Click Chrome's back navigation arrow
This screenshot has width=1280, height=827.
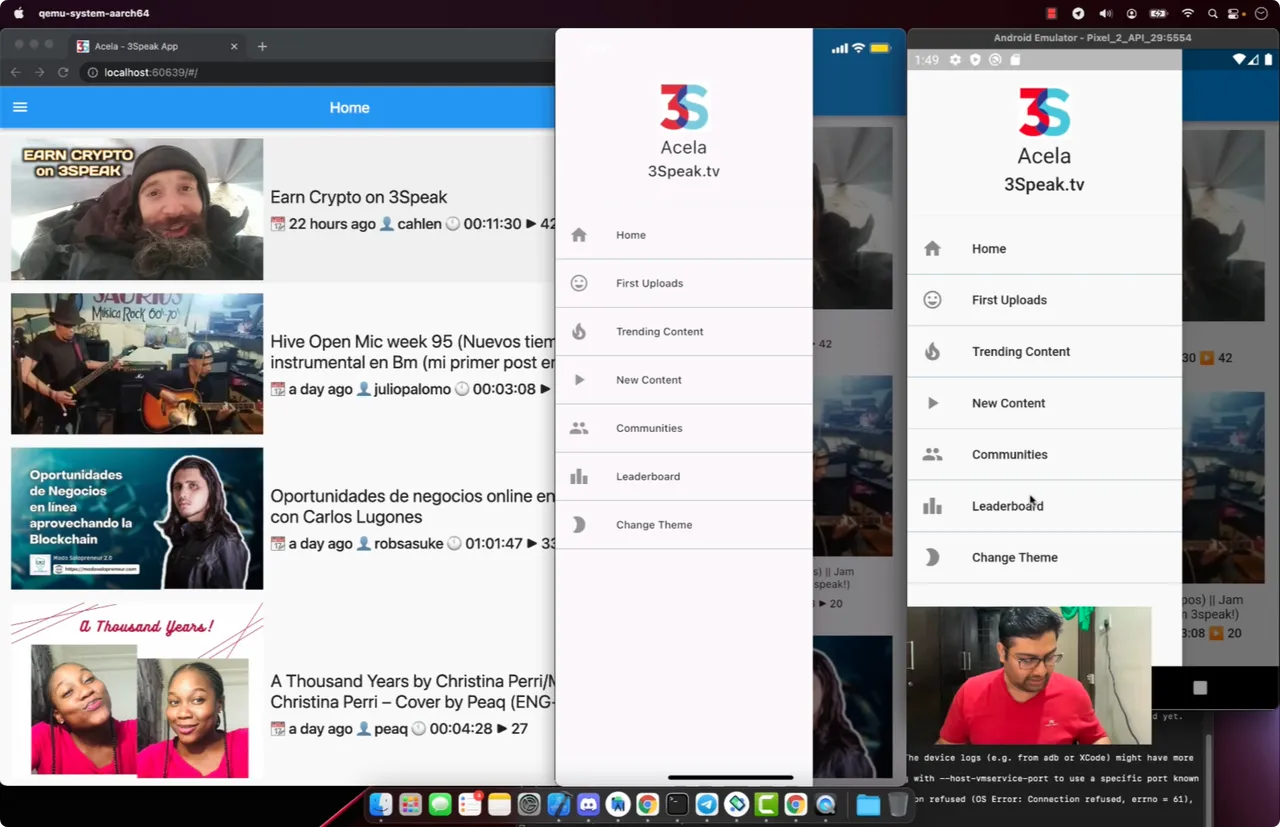pyautogui.click(x=15, y=72)
